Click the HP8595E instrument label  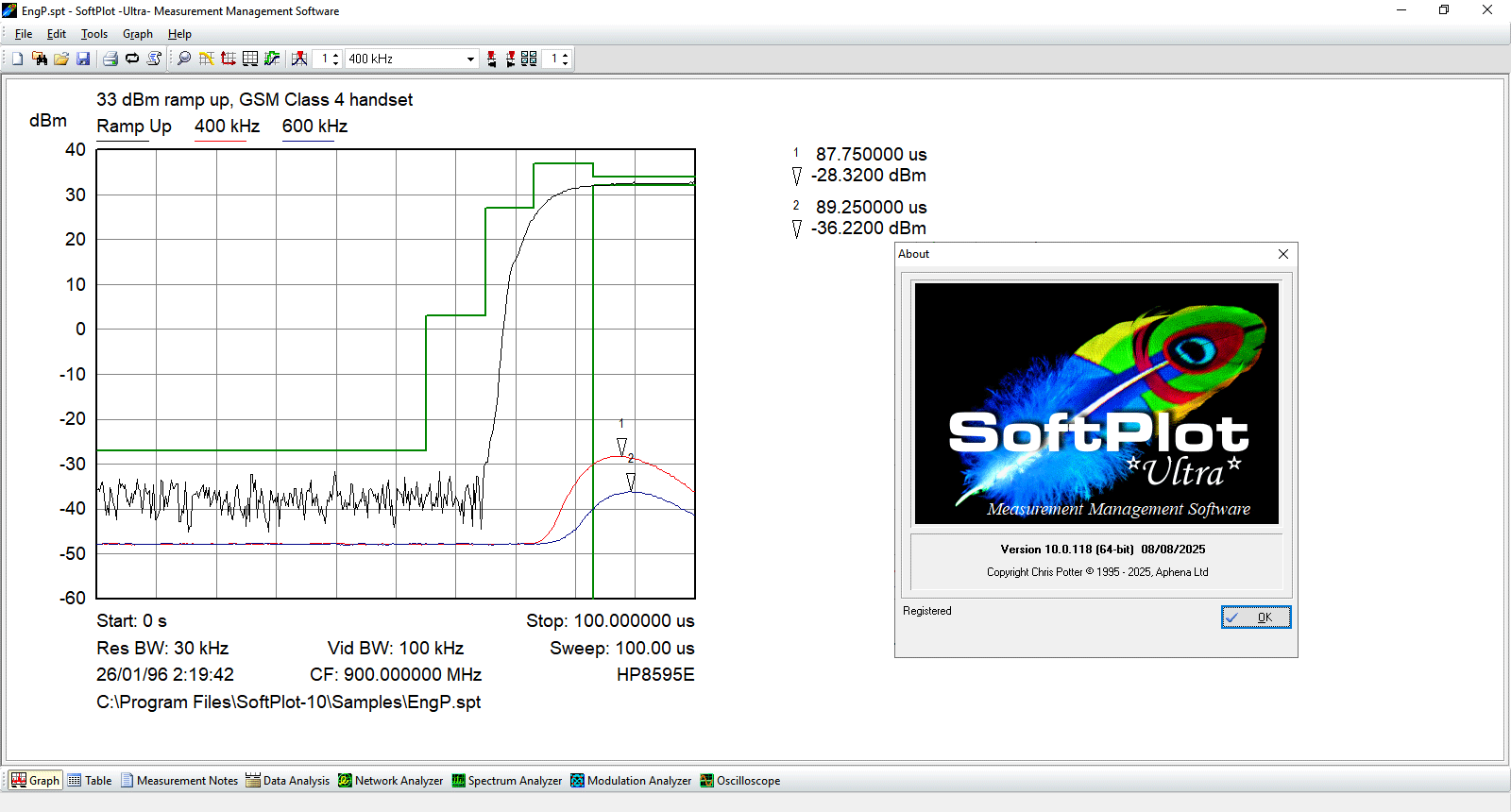(x=655, y=675)
